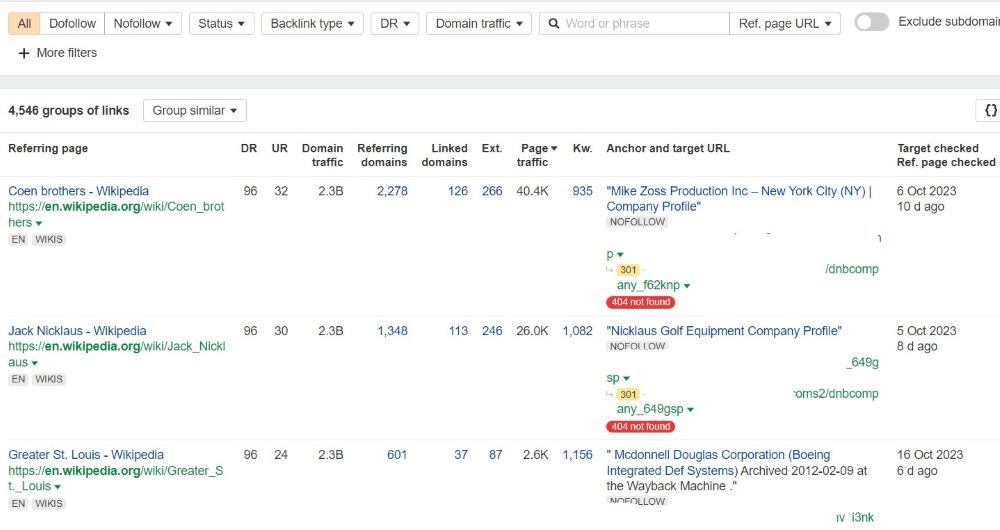This screenshot has height=530, width=1000.
Task: Select the All links filter tab
Action: (x=24, y=24)
